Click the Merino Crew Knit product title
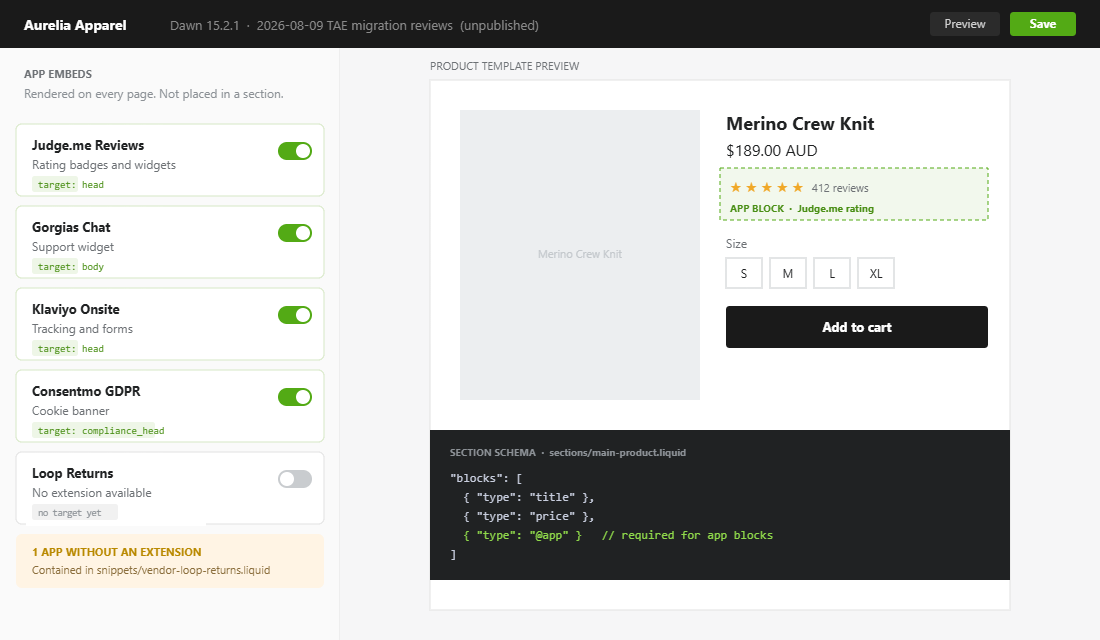Viewport: 1100px width, 640px height. coord(800,124)
